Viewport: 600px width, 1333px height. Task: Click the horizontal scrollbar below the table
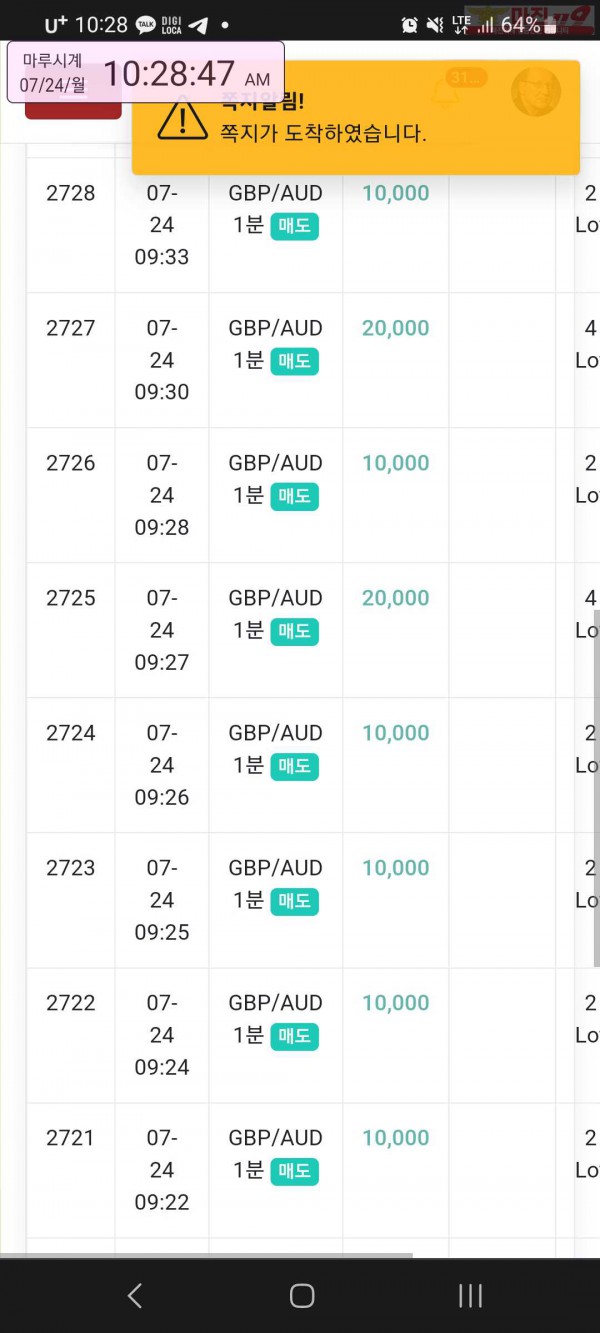(x=206, y=1255)
